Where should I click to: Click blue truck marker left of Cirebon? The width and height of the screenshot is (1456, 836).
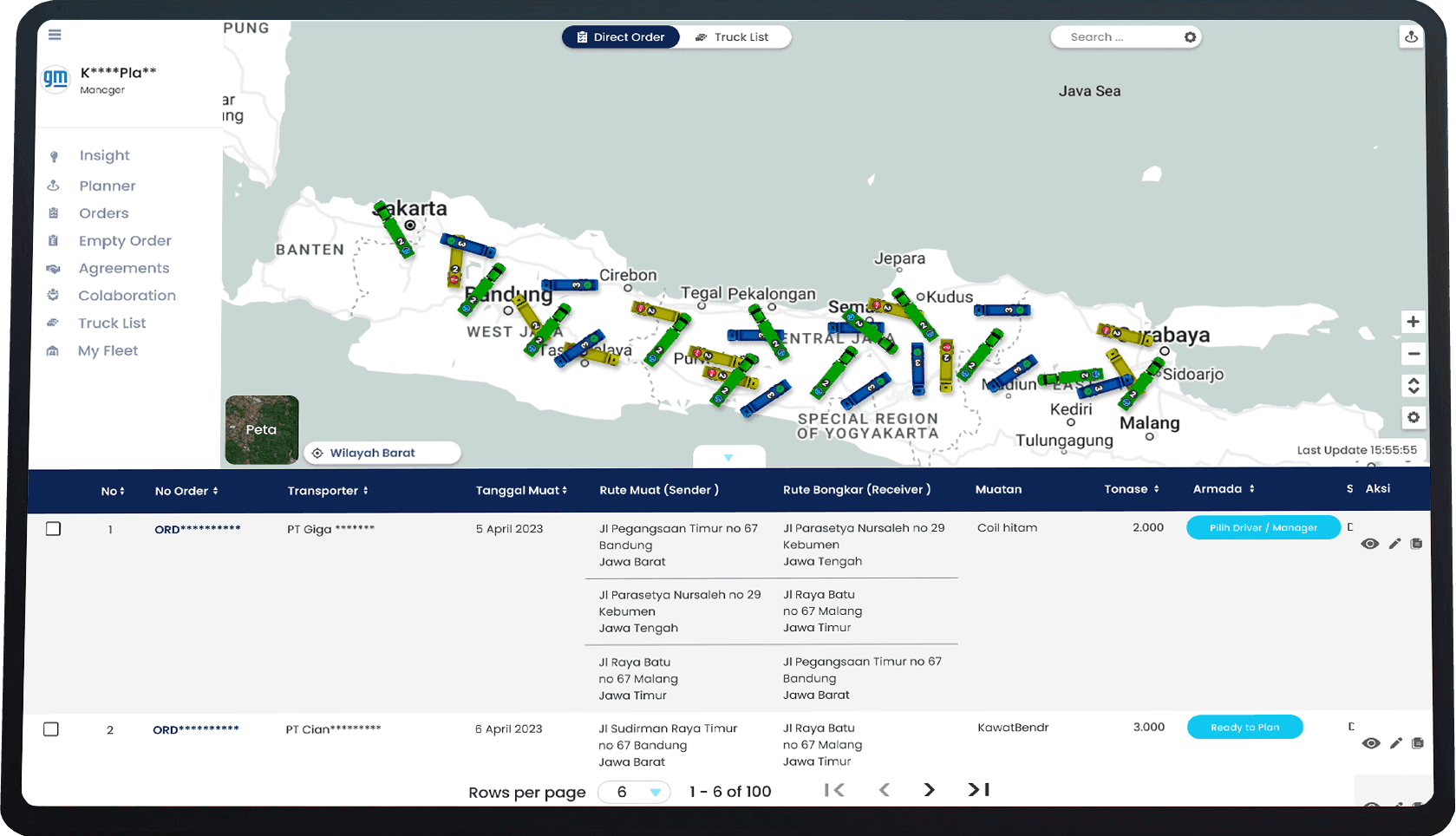tap(570, 284)
